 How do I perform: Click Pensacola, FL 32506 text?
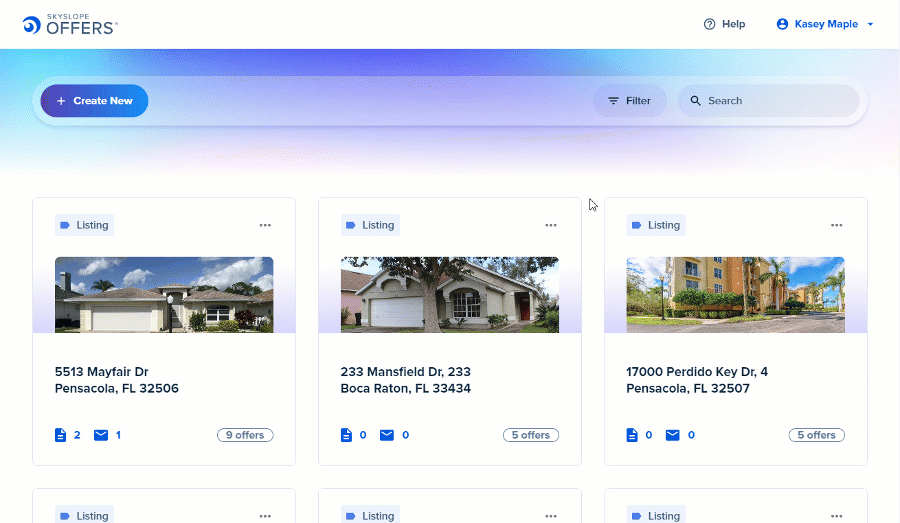coord(117,389)
